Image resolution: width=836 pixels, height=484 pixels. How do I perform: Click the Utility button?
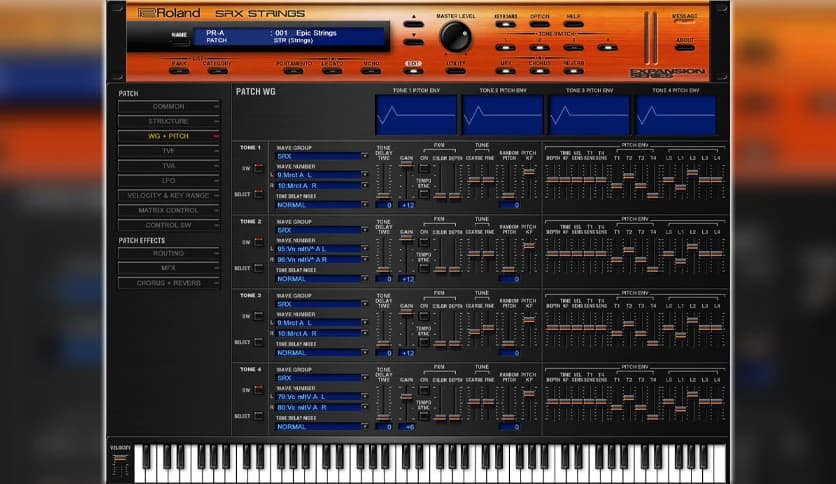click(455, 70)
